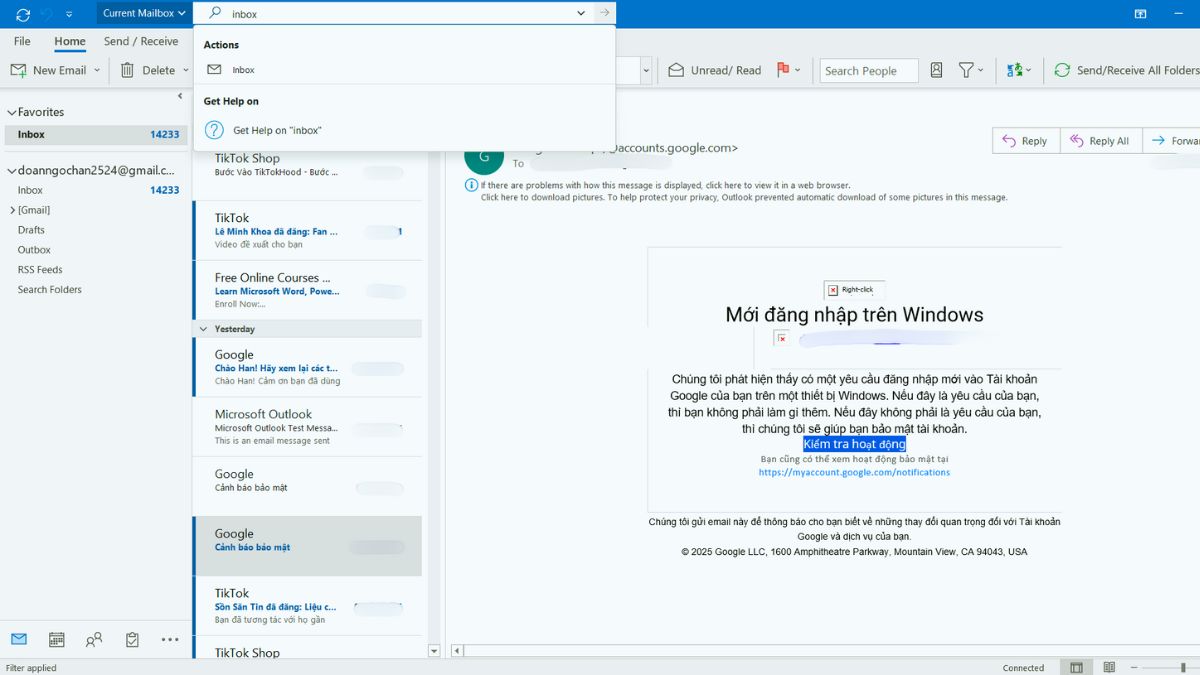The width and height of the screenshot is (1200, 675).
Task: Toggle Unread/Read status for the message
Action: [714, 70]
